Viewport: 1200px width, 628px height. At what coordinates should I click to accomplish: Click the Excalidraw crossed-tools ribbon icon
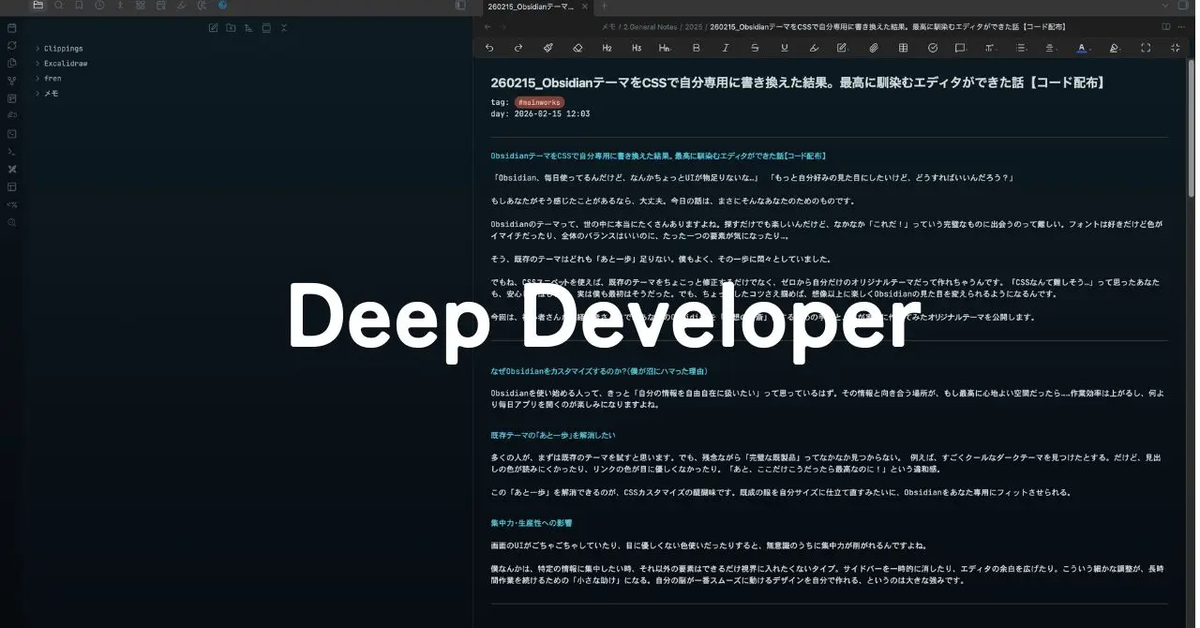(12, 168)
